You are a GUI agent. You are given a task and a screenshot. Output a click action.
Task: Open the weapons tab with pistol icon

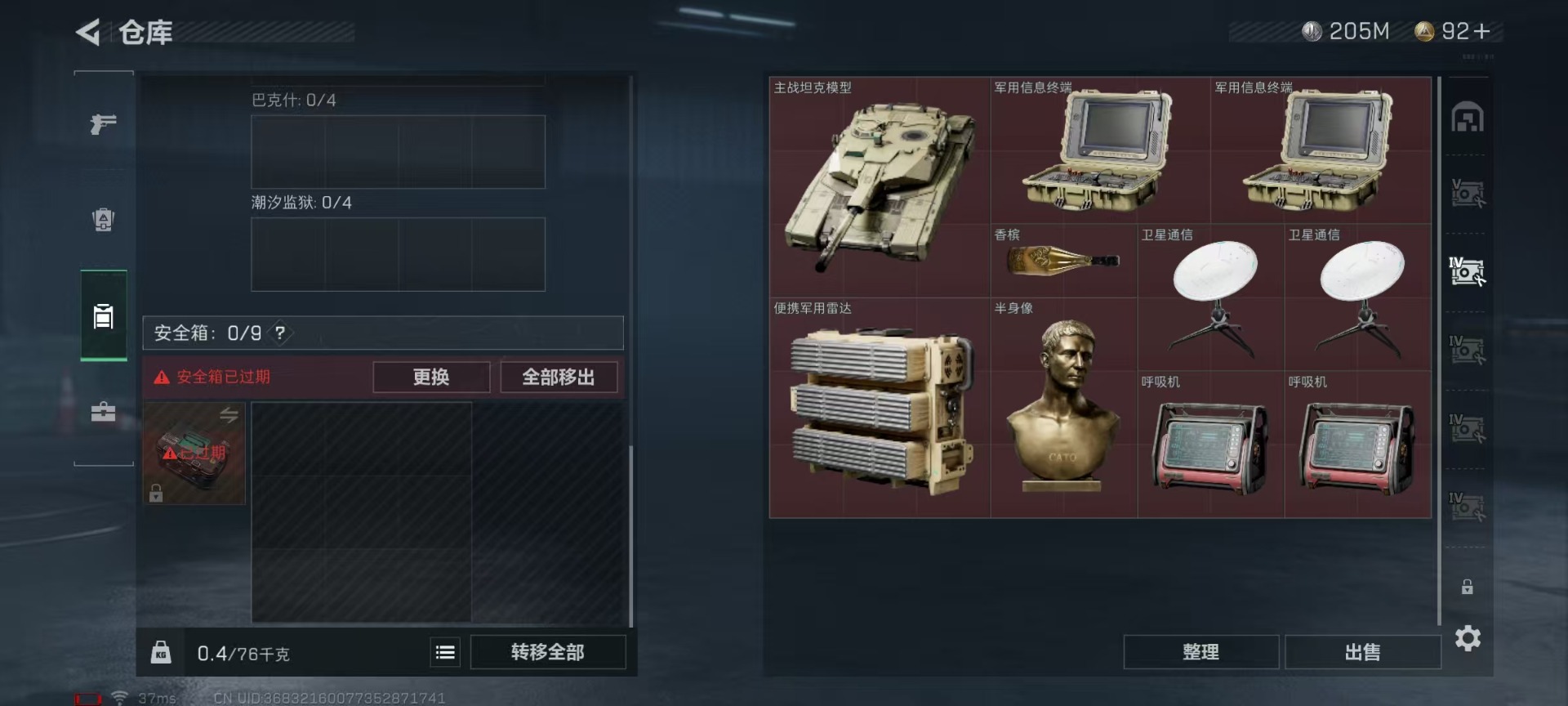(x=103, y=123)
